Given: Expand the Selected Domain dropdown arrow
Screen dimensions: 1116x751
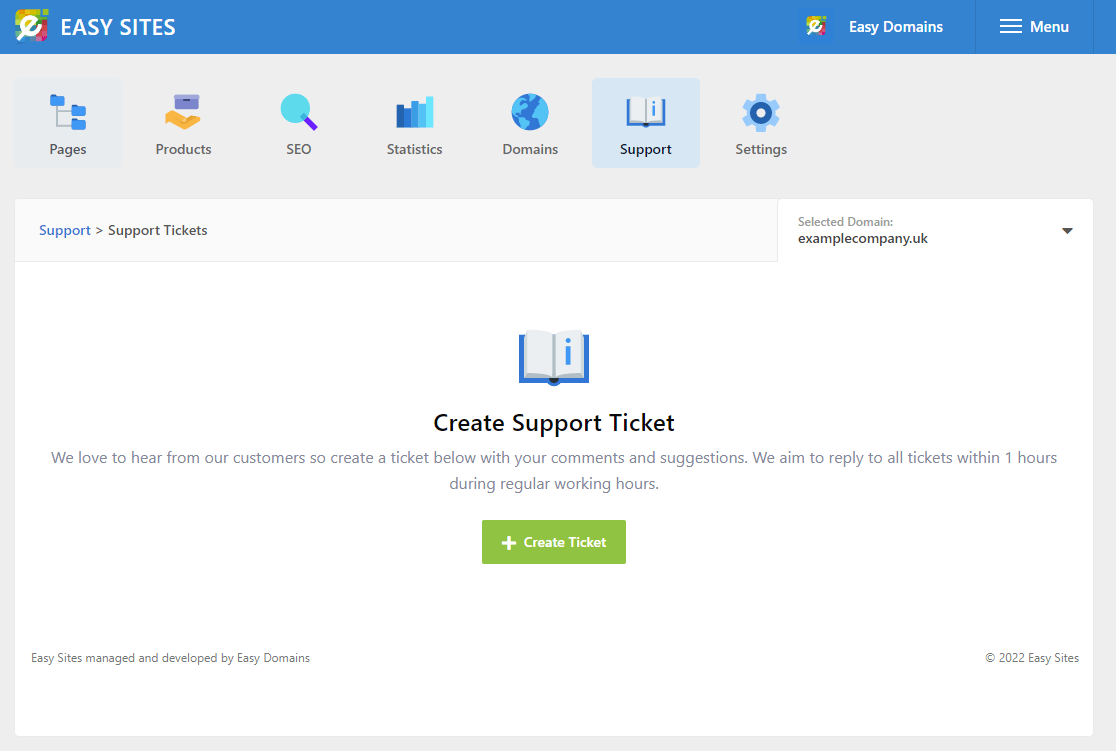Looking at the screenshot, I should coord(1067,231).
